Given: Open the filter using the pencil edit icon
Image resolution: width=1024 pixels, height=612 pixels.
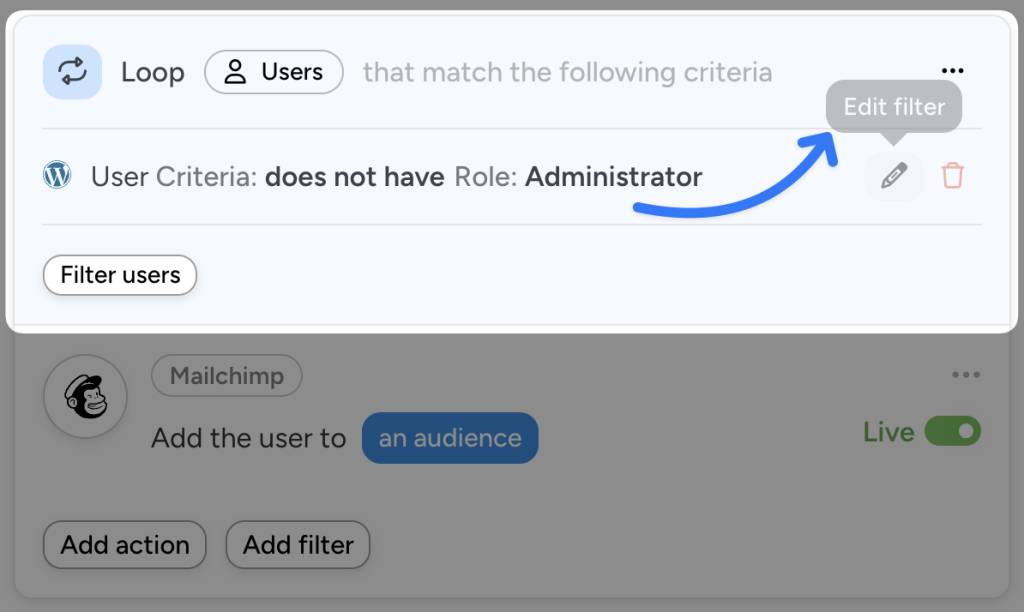Looking at the screenshot, I should click(893, 176).
